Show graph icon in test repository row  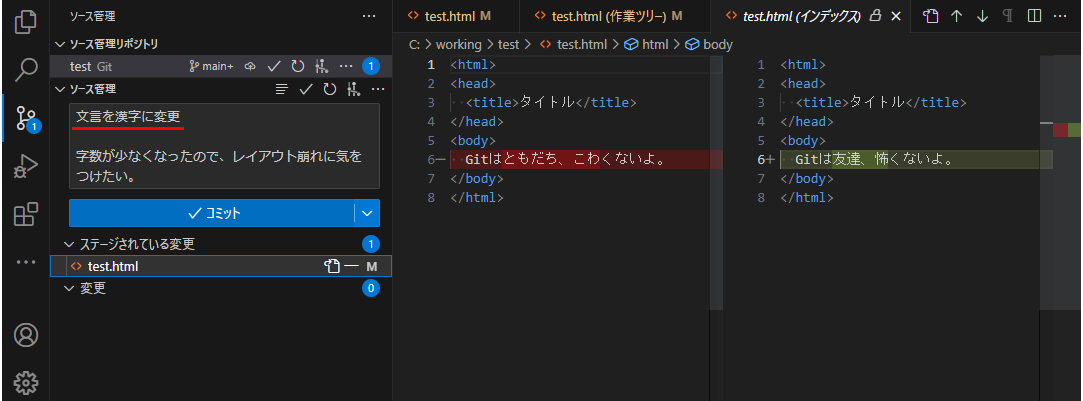[x=320, y=66]
